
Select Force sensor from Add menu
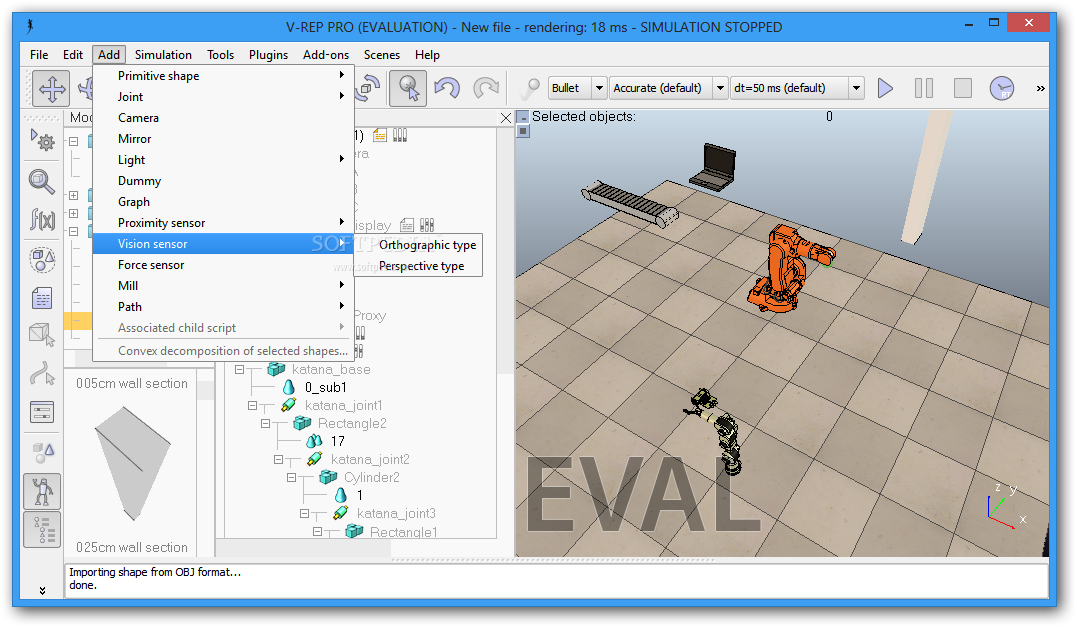pyautogui.click(x=223, y=264)
